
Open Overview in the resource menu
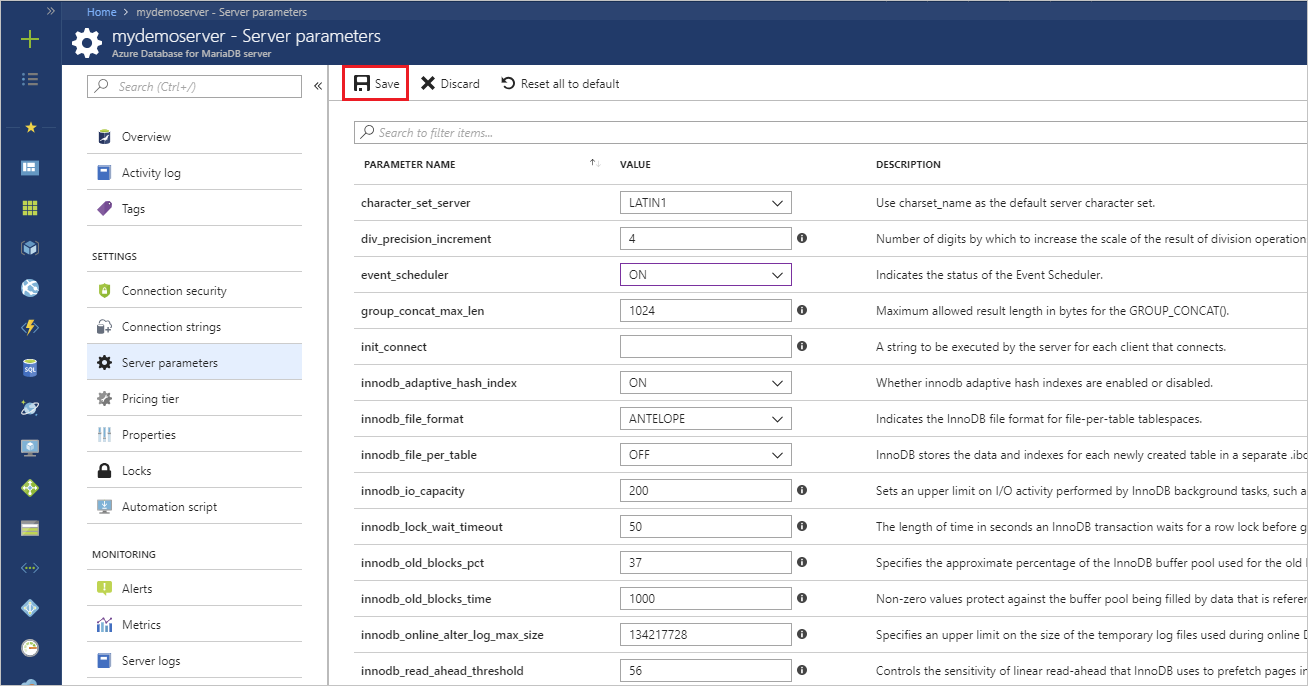(x=194, y=137)
